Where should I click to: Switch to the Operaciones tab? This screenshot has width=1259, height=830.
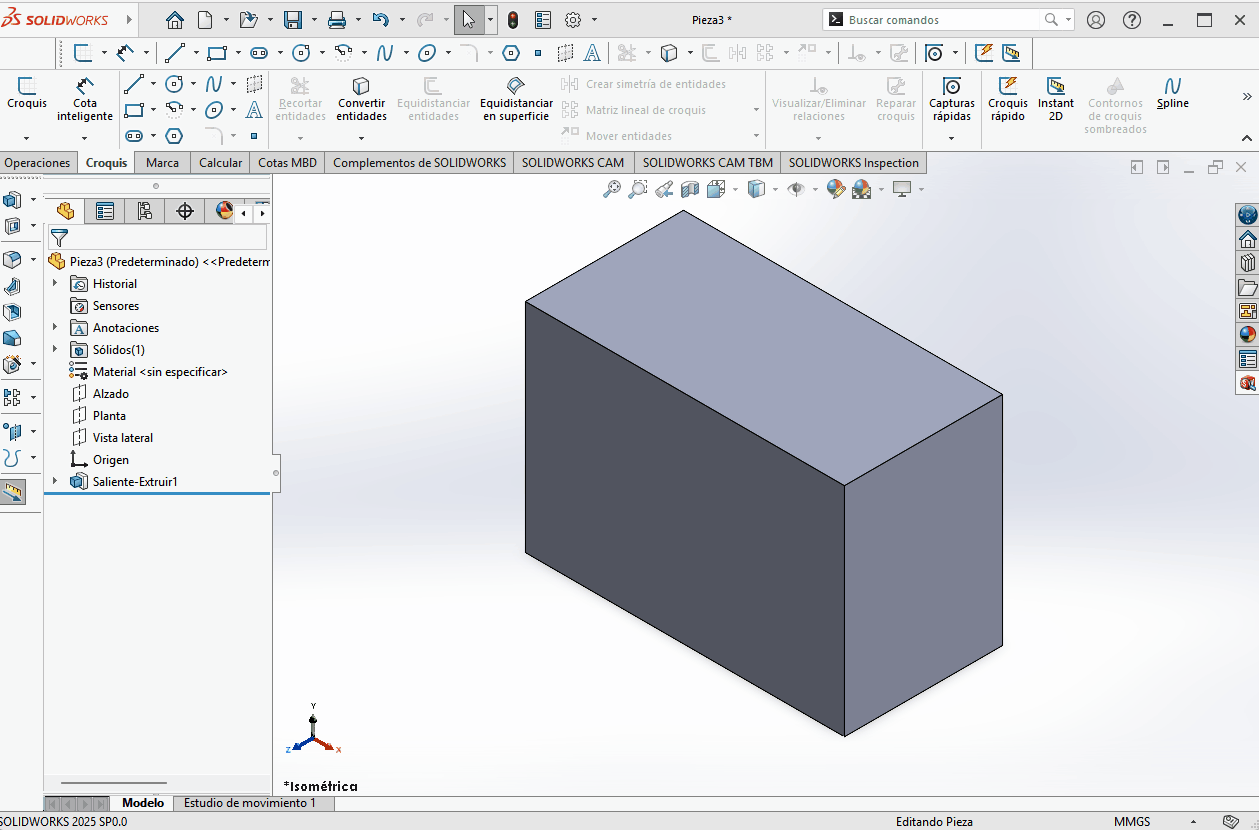point(37,162)
